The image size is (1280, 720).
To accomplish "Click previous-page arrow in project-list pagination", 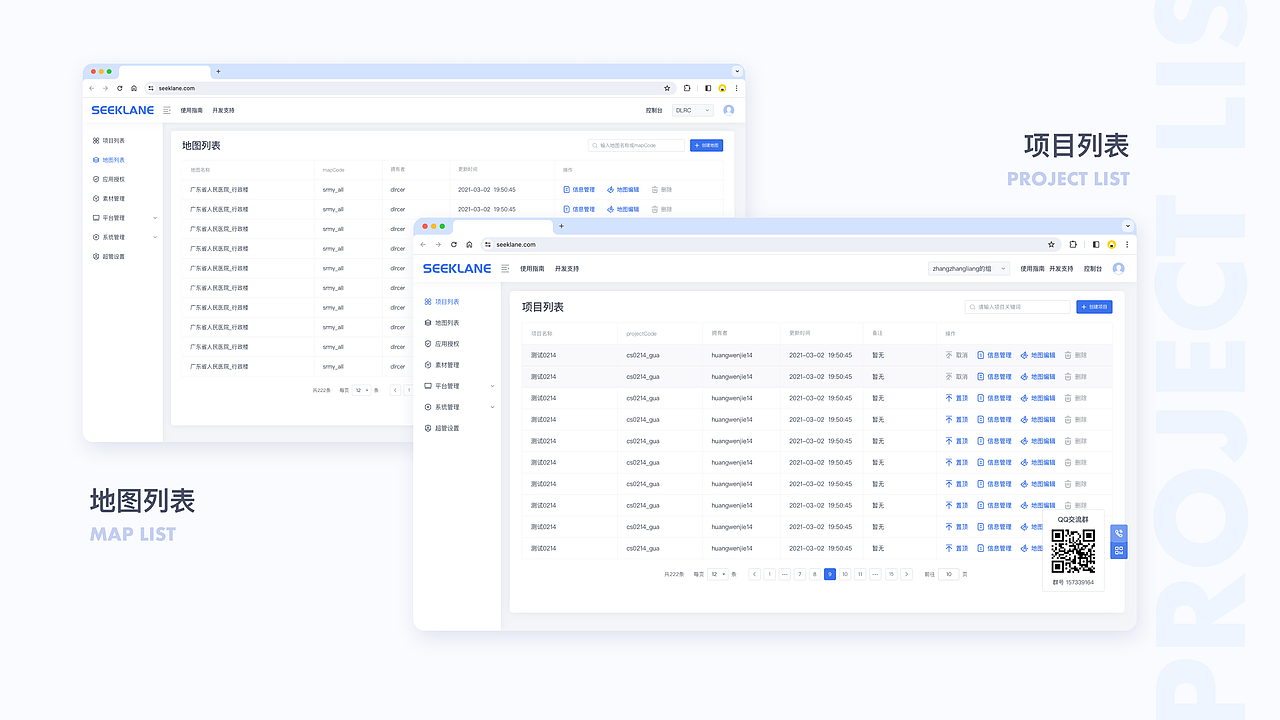I will pyautogui.click(x=754, y=574).
